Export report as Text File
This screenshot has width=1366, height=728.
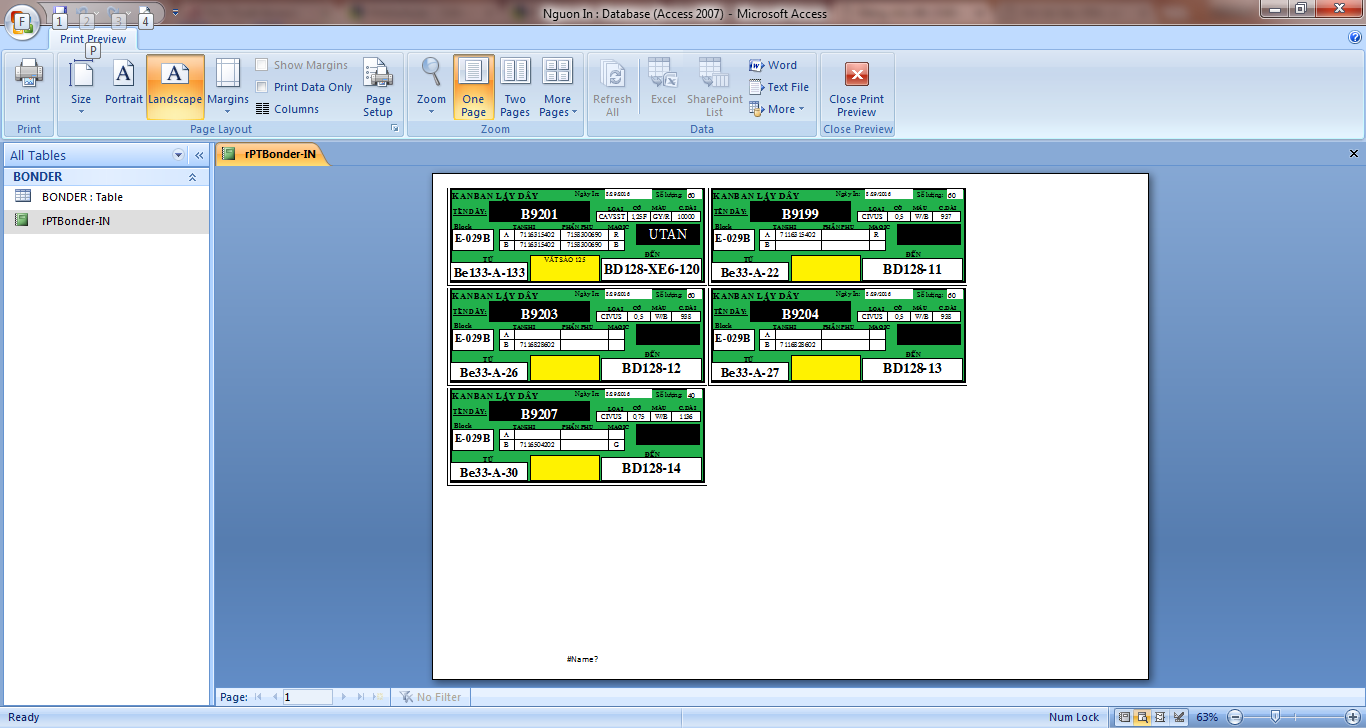coord(779,87)
